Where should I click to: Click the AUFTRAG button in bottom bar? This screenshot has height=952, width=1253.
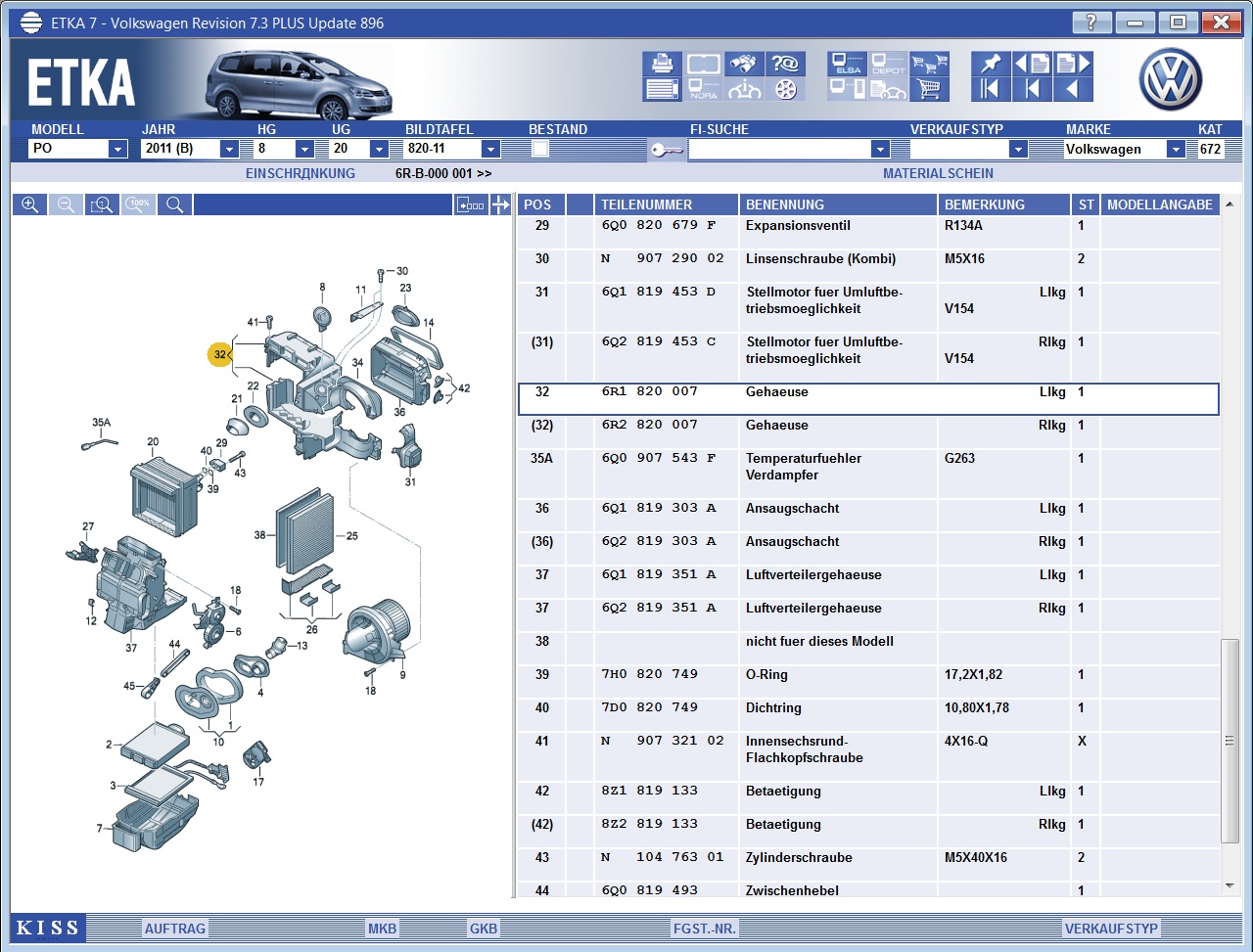[175, 929]
